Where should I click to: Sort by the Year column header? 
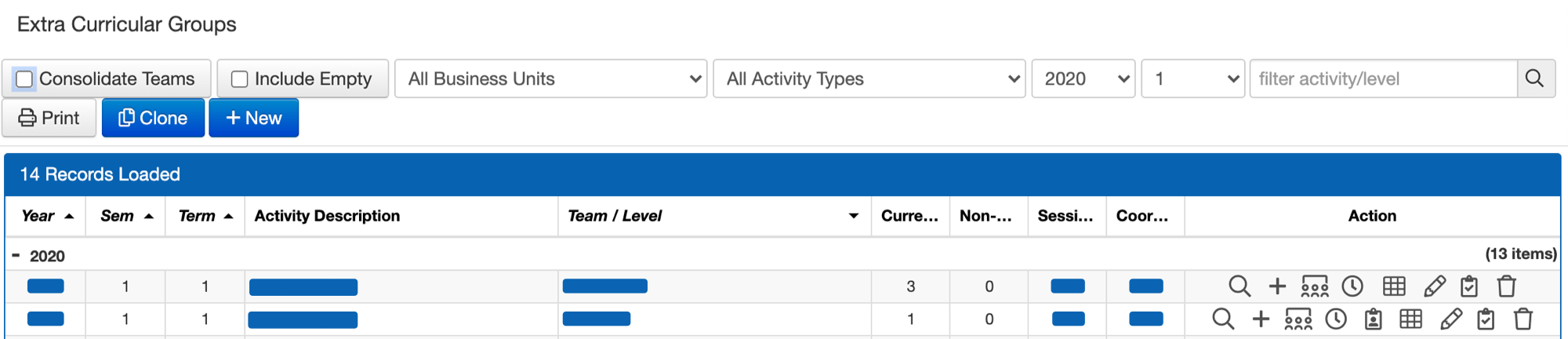(38, 216)
